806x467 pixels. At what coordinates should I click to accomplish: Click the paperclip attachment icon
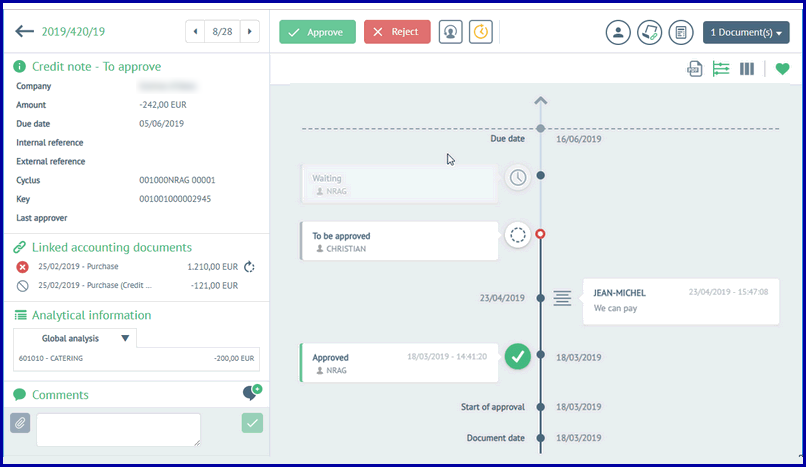point(21,423)
